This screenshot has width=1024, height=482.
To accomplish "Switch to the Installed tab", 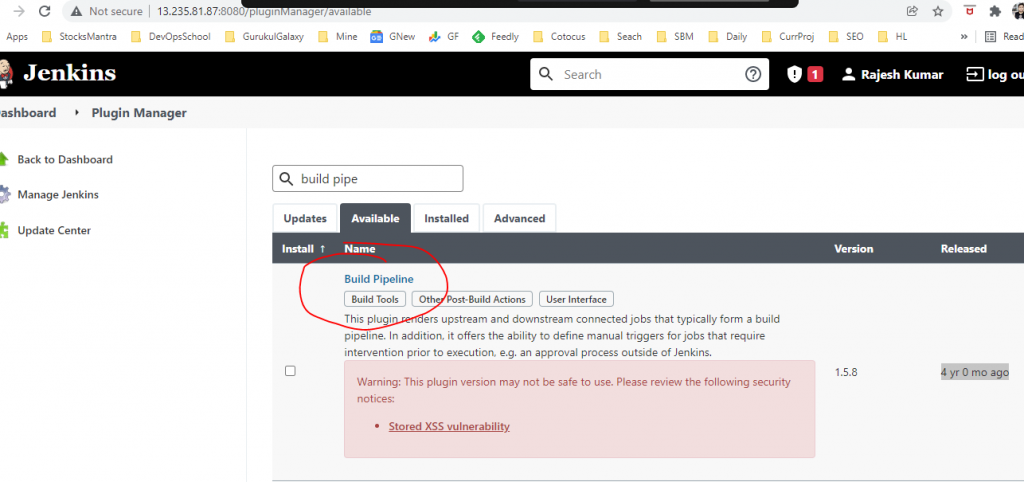I will (x=446, y=218).
